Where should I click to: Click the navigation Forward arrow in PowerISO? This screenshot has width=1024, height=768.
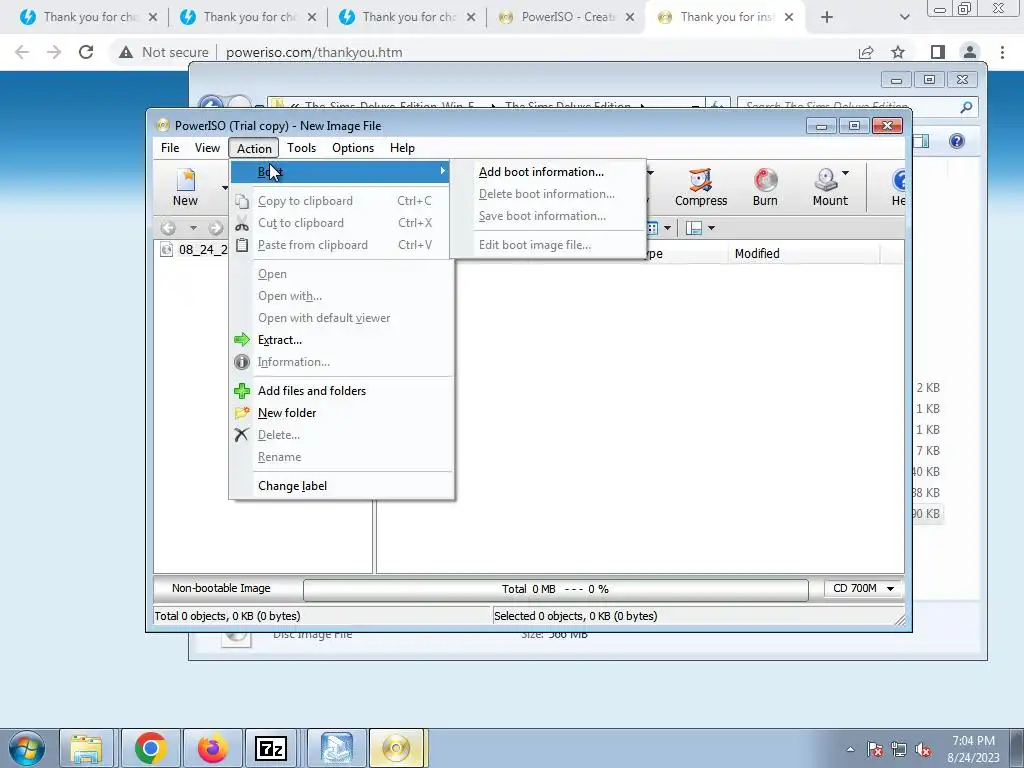[216, 228]
